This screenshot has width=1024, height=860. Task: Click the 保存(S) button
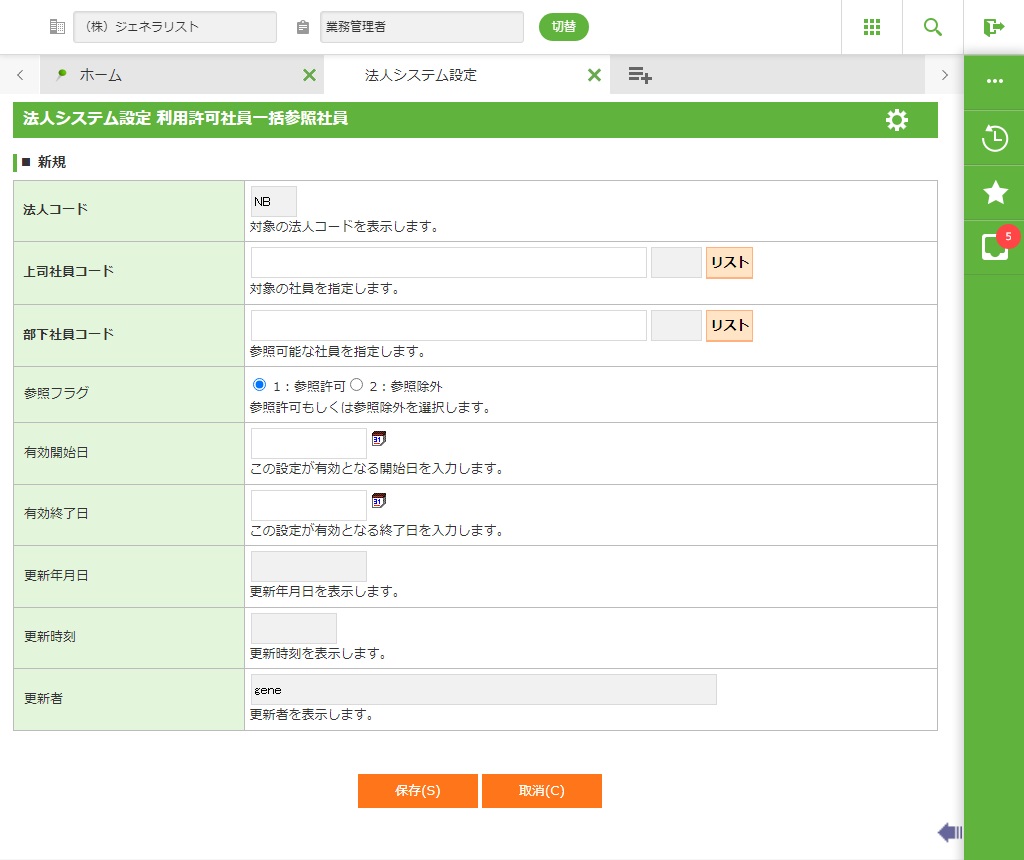(x=418, y=790)
